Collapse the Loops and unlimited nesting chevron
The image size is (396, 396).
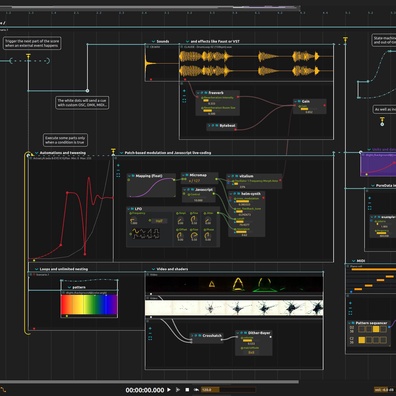pyautogui.click(x=37, y=269)
